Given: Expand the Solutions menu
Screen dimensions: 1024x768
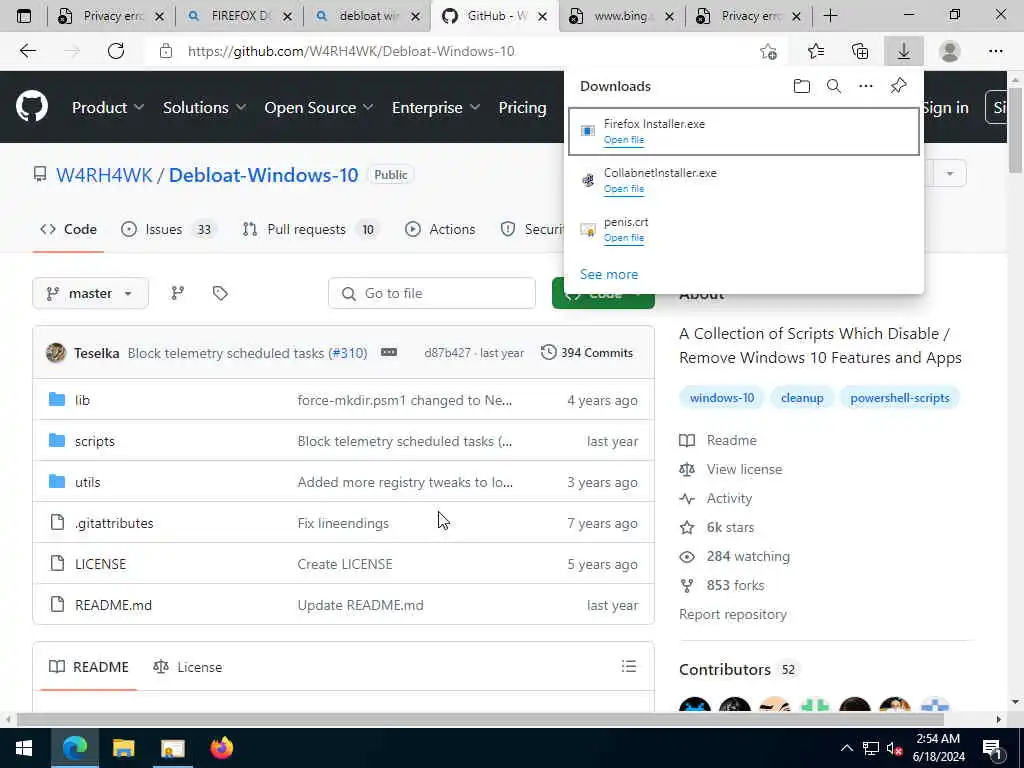Looking at the screenshot, I should point(204,107).
